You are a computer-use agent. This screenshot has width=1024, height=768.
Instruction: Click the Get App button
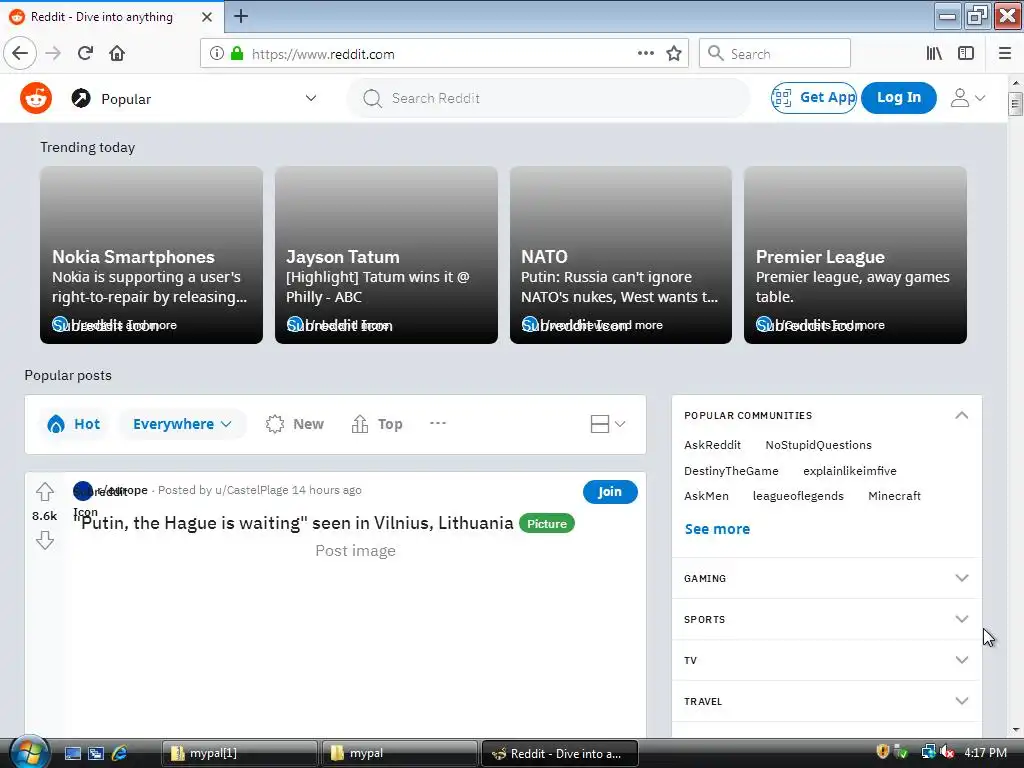click(814, 98)
